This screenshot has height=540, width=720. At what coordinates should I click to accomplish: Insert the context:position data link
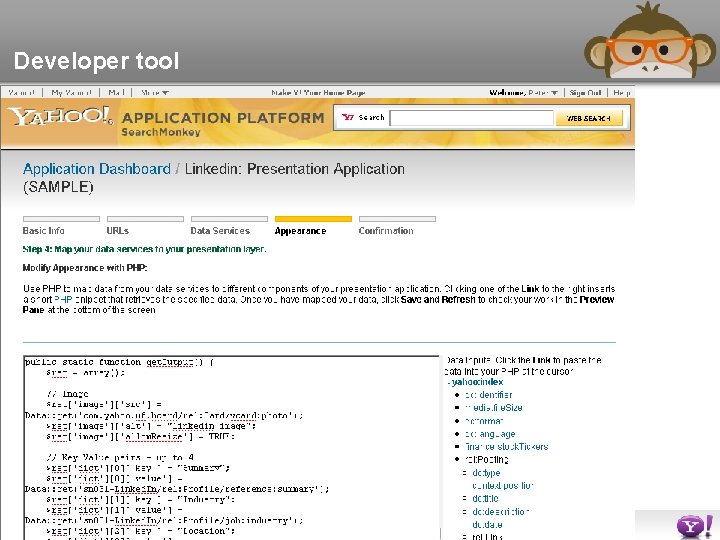[x=502, y=485]
